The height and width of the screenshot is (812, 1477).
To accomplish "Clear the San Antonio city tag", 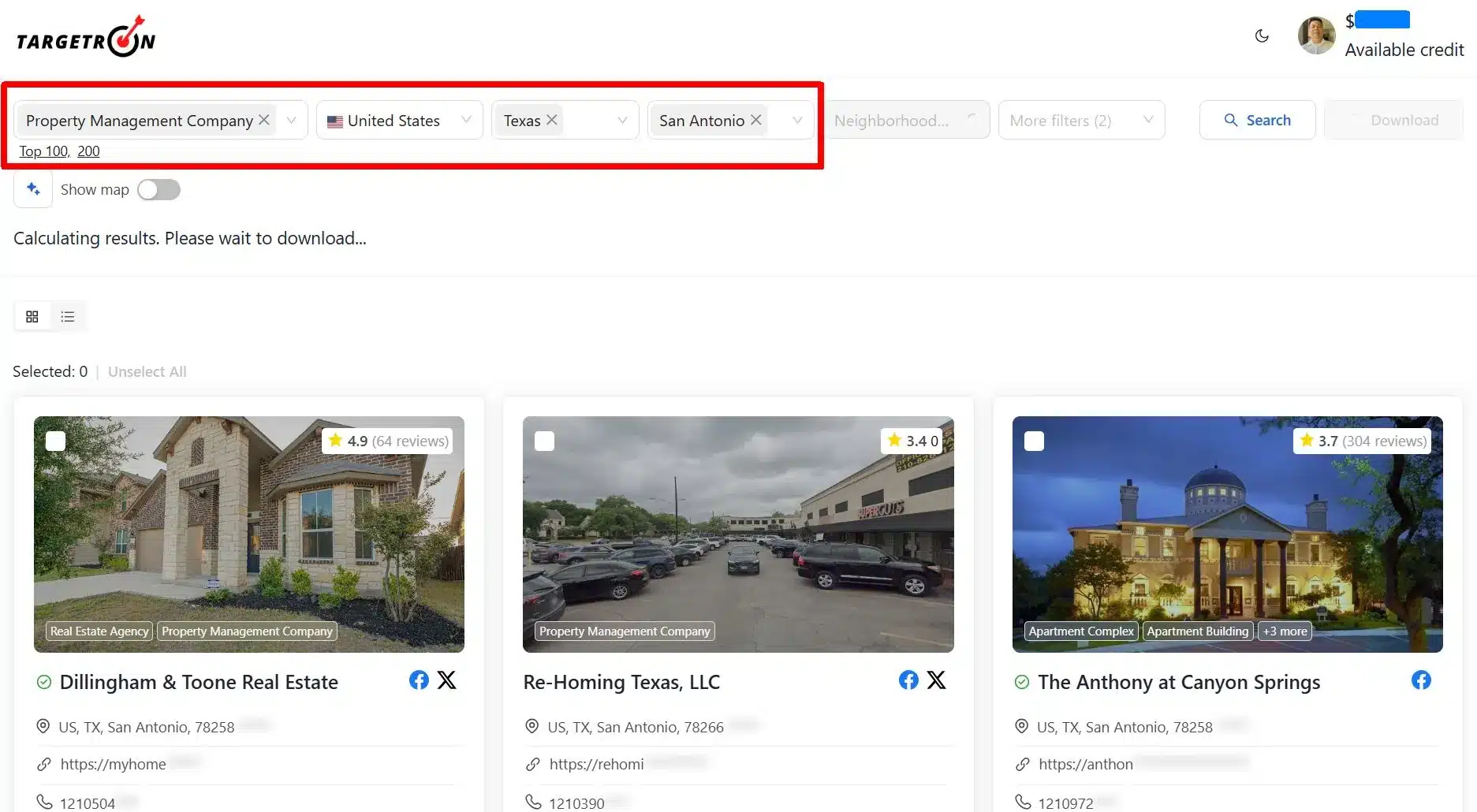I will point(756,120).
